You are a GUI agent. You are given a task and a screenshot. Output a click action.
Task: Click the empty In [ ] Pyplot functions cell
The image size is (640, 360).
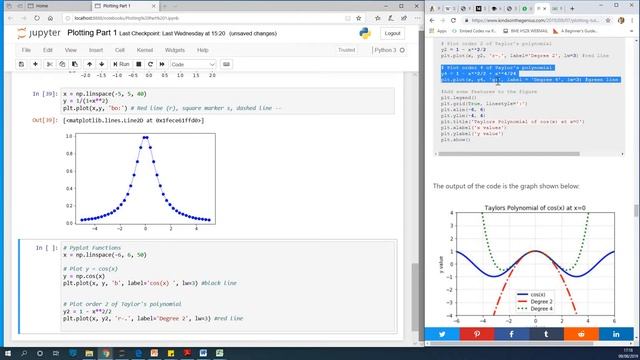pyautogui.click(x=228, y=287)
